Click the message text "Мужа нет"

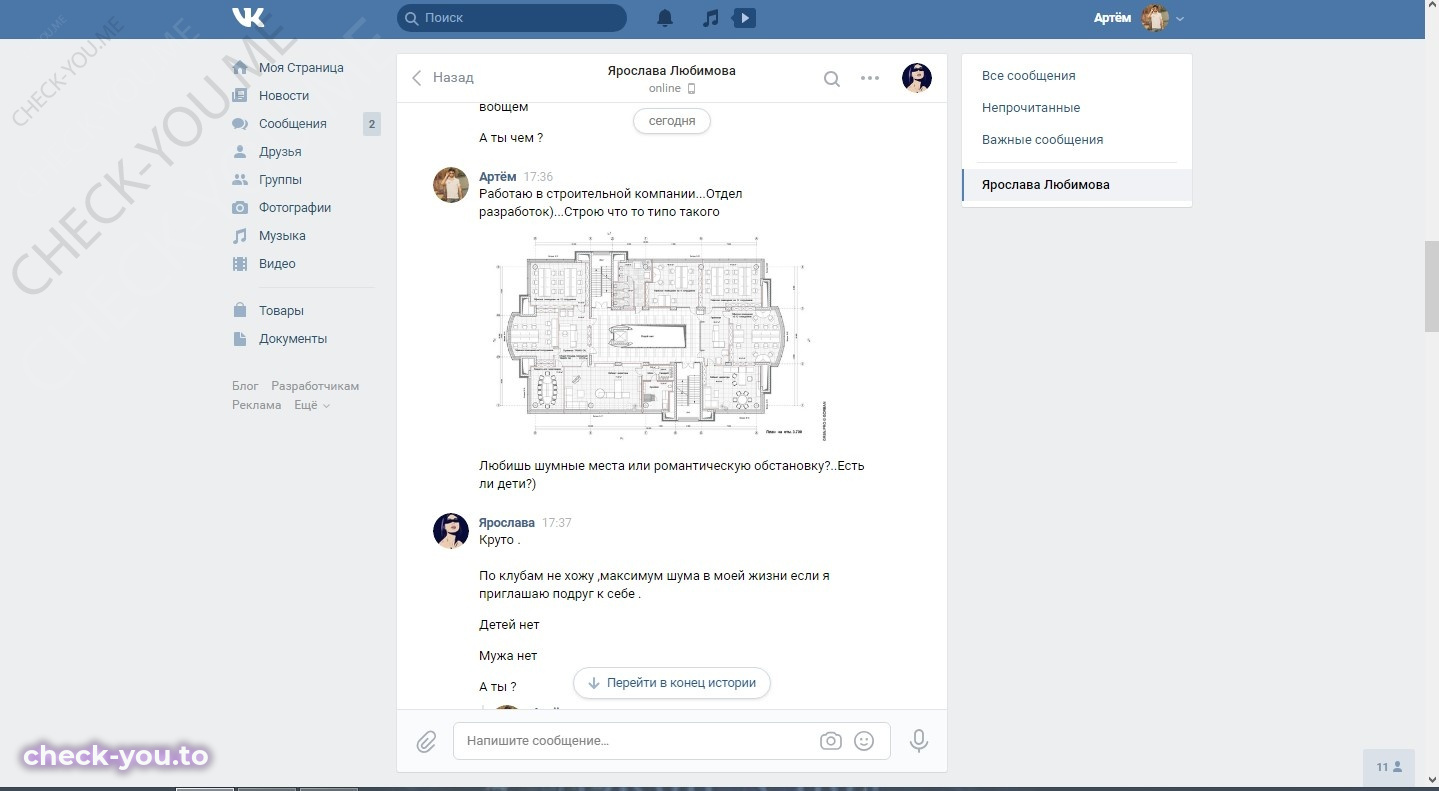click(508, 656)
